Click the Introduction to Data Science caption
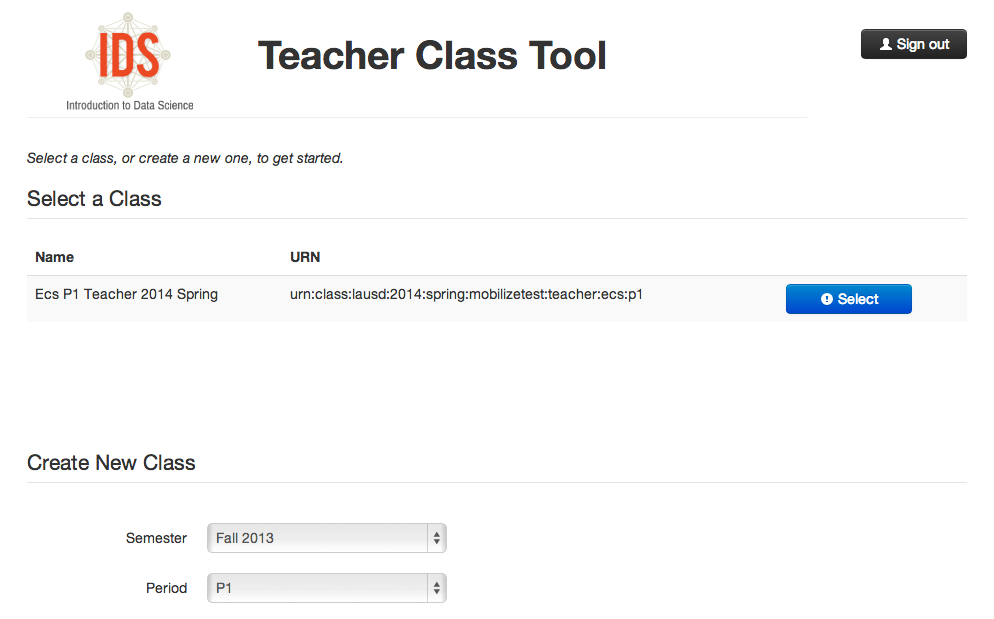 pyautogui.click(x=130, y=105)
